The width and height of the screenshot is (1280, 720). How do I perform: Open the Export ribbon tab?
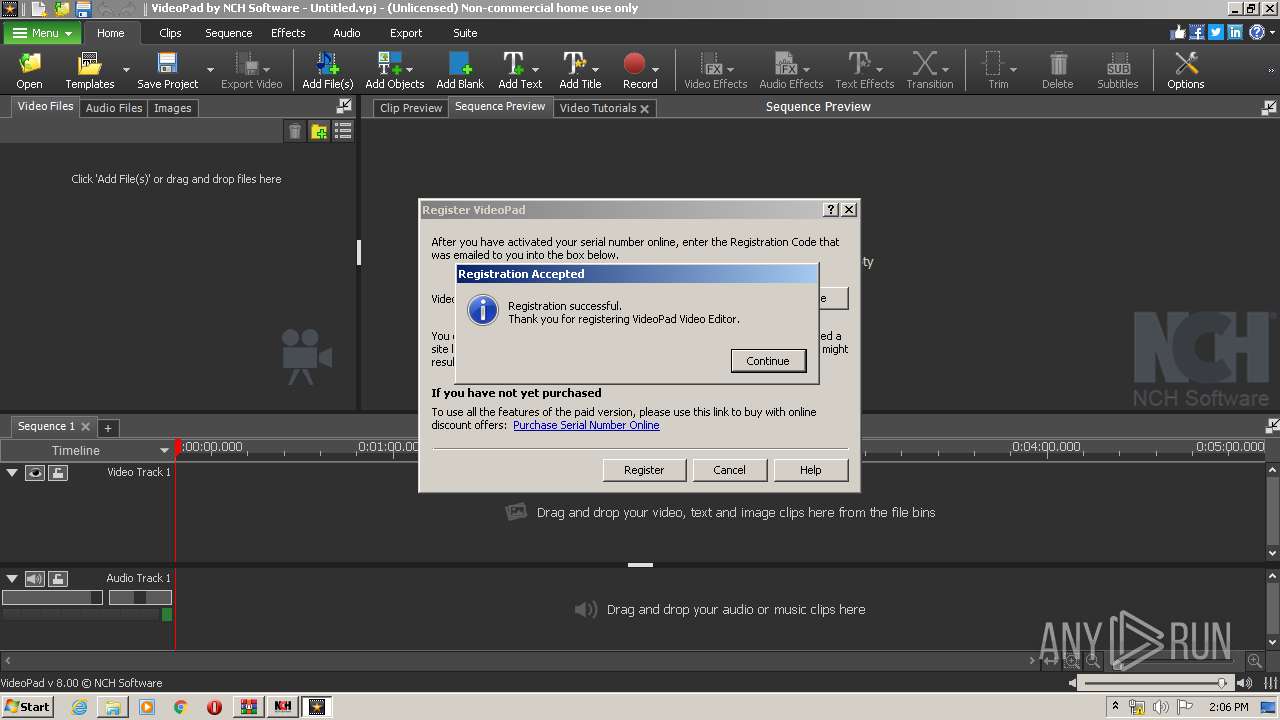[x=406, y=33]
